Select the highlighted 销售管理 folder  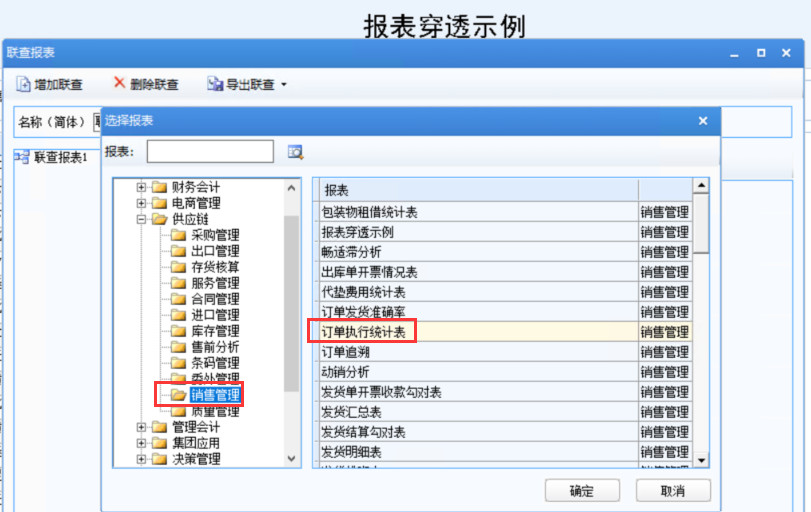pyautogui.click(x=215, y=395)
